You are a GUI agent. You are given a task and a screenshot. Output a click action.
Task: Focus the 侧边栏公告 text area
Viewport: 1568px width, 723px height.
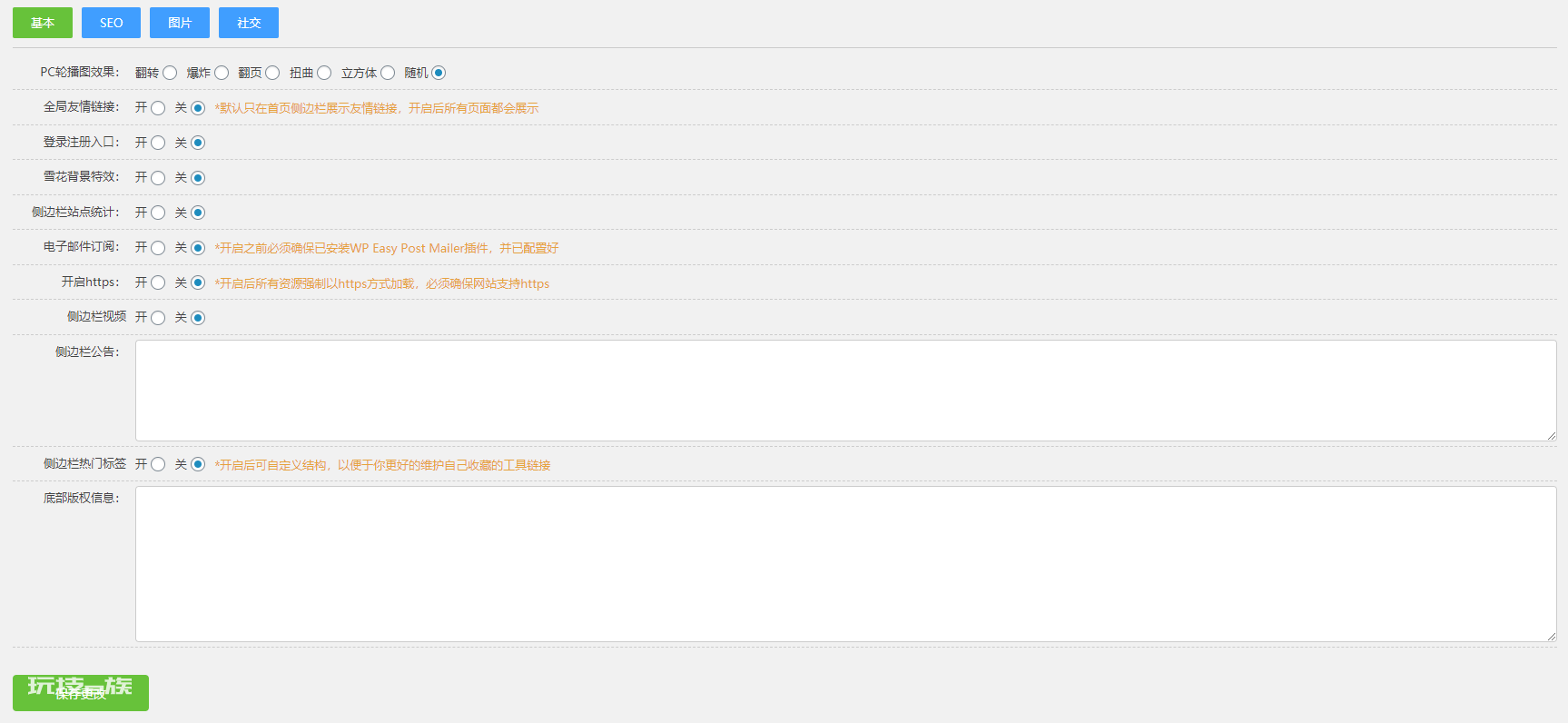coord(846,391)
